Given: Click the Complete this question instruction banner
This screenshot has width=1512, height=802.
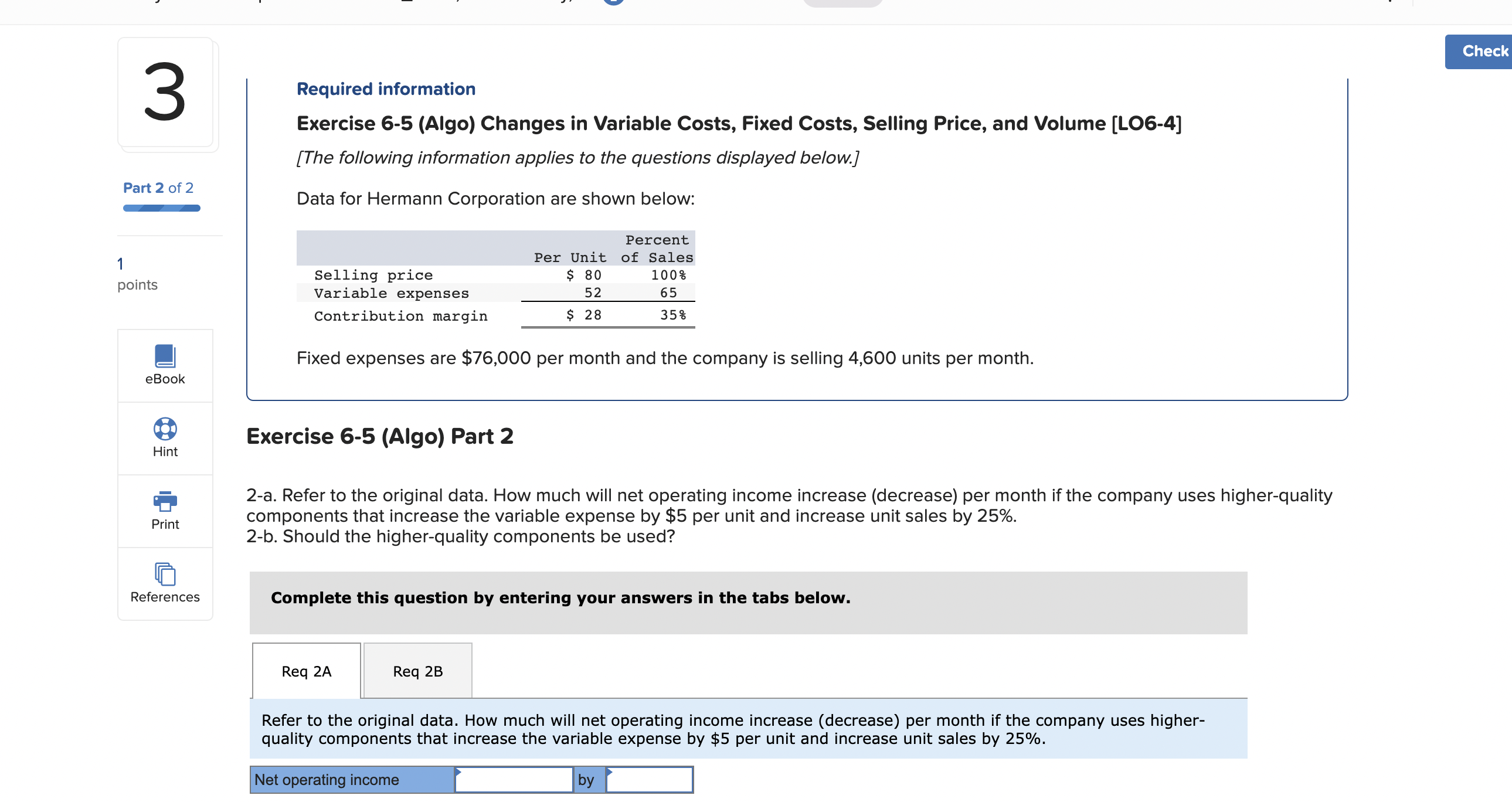Looking at the screenshot, I should coord(560,597).
